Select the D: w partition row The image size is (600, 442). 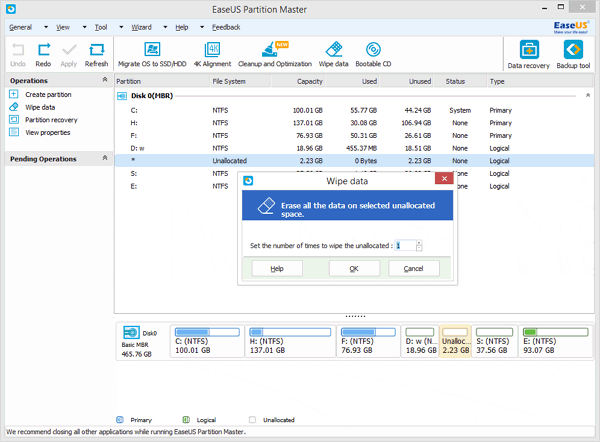pos(354,148)
